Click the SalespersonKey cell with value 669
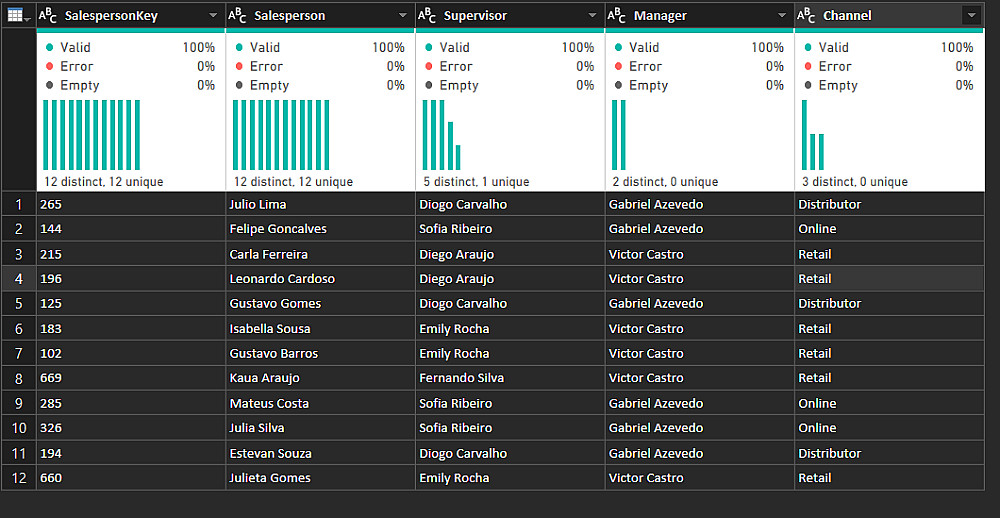This screenshot has height=518, width=1000. click(x=131, y=378)
